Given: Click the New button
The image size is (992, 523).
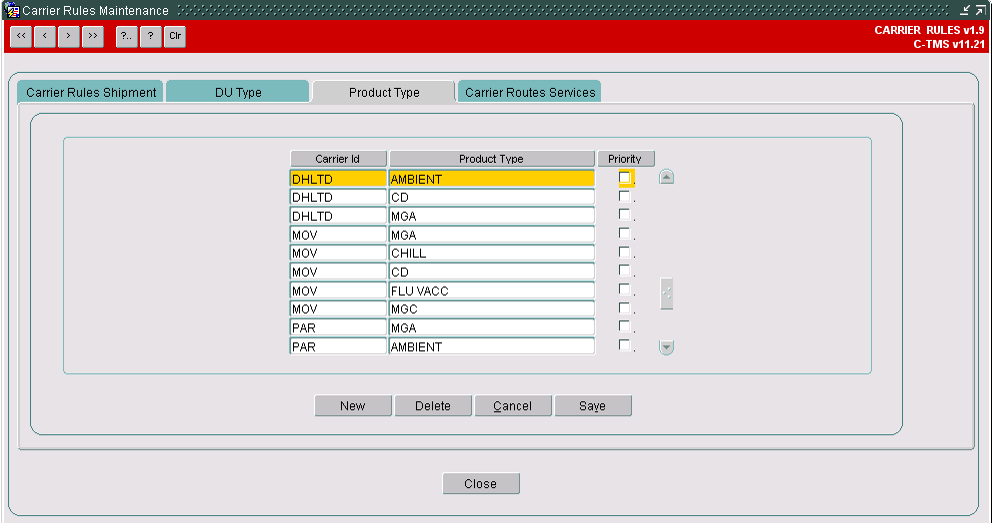Looking at the screenshot, I should pyautogui.click(x=353, y=406).
